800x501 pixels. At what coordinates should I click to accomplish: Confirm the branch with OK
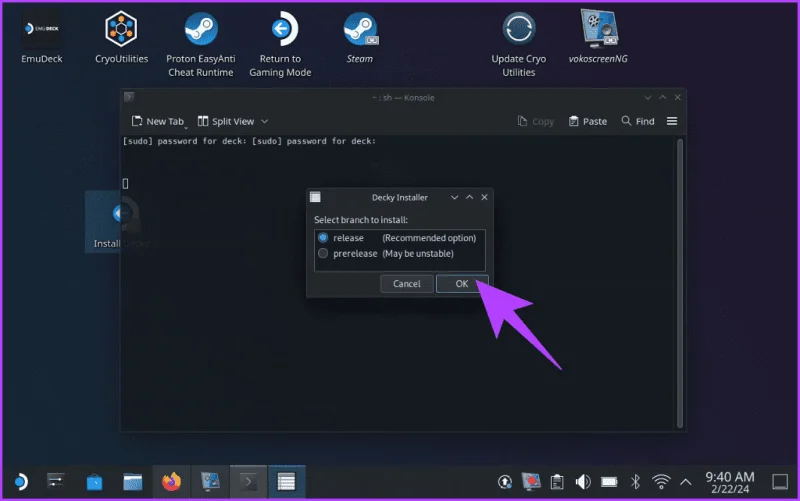tap(462, 284)
